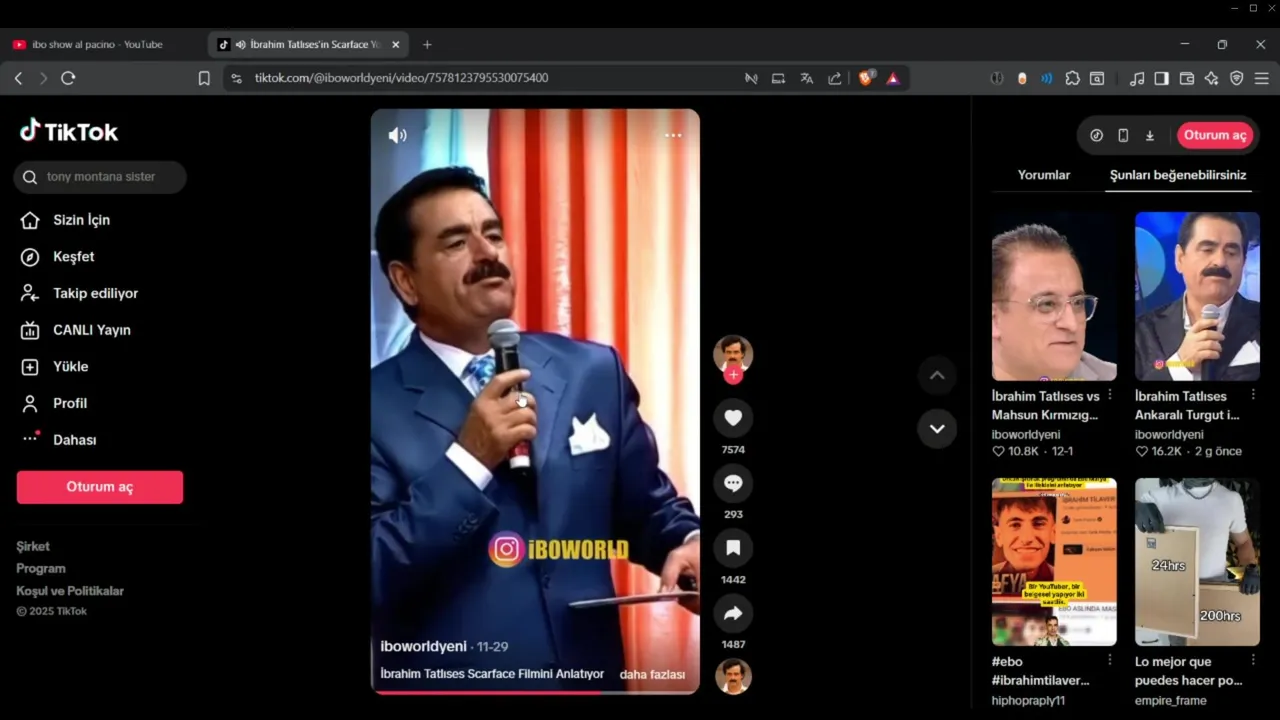Click the sidebar Oturum aç button
Screen dimensions: 1280x720
pos(100,487)
